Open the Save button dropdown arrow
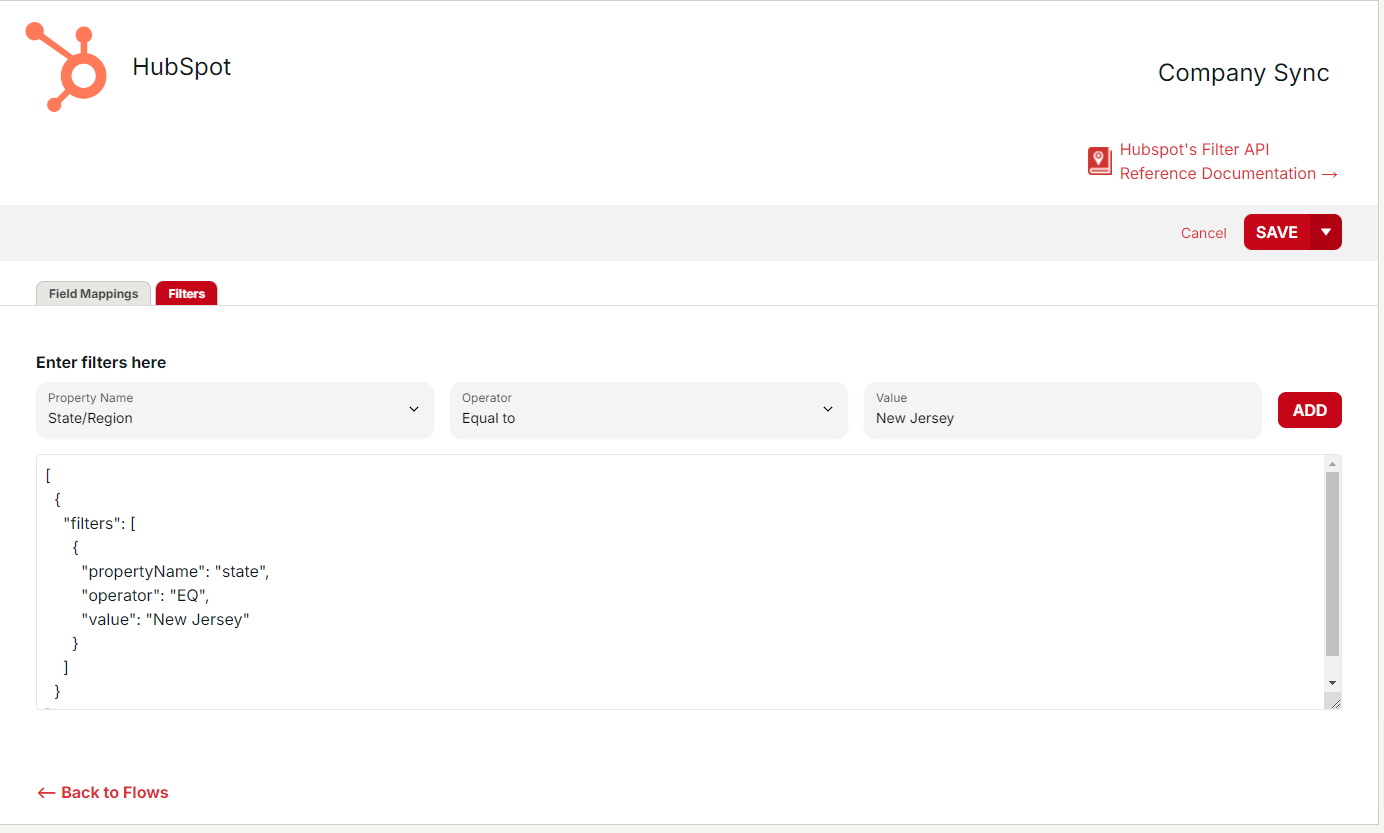Screen dimensions: 1384x833 [1326, 232]
